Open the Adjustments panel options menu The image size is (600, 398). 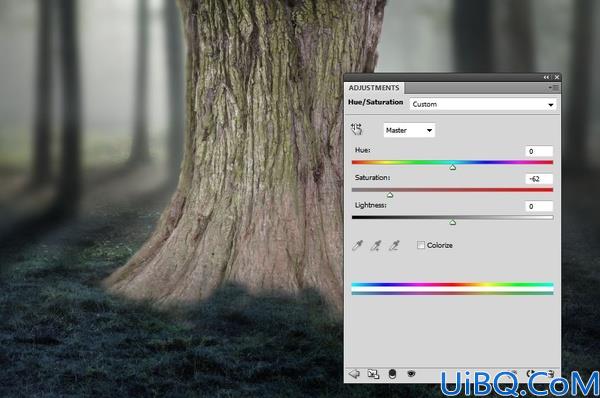tap(553, 88)
